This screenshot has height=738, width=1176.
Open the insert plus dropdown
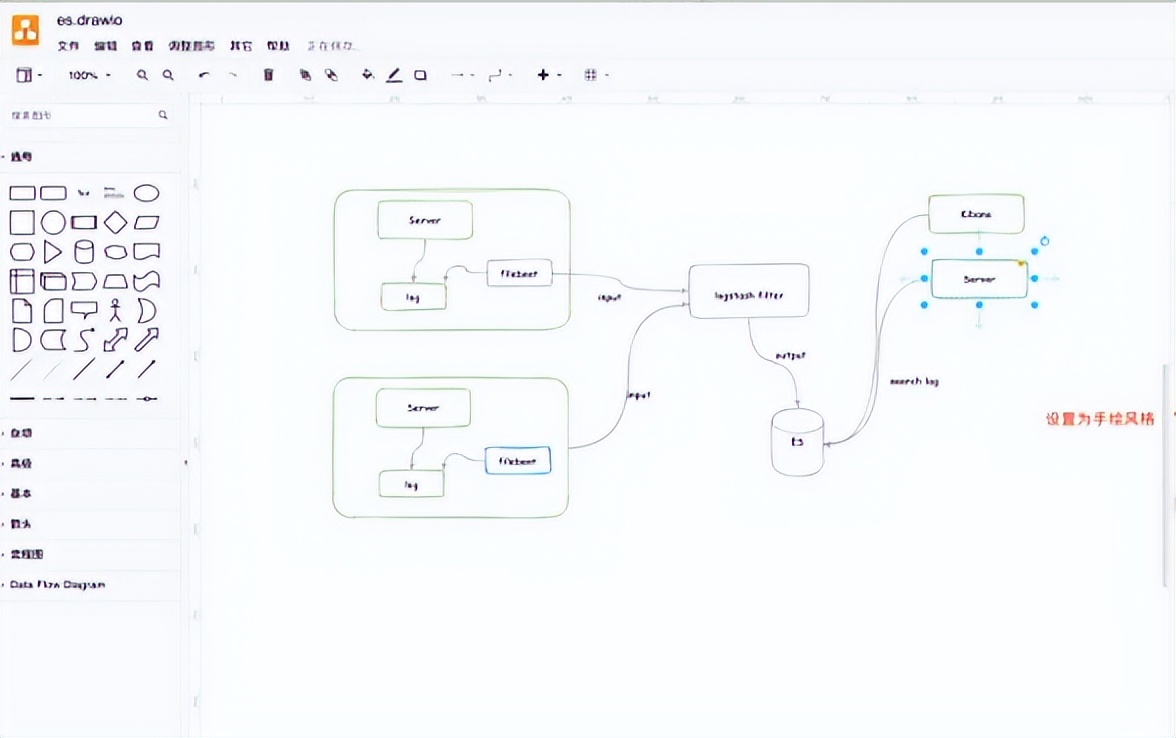click(549, 75)
